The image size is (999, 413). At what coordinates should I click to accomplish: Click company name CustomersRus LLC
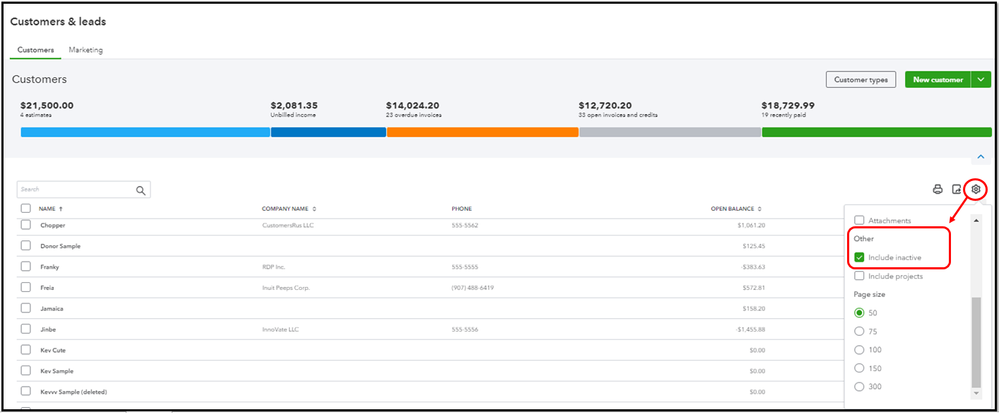pos(288,225)
